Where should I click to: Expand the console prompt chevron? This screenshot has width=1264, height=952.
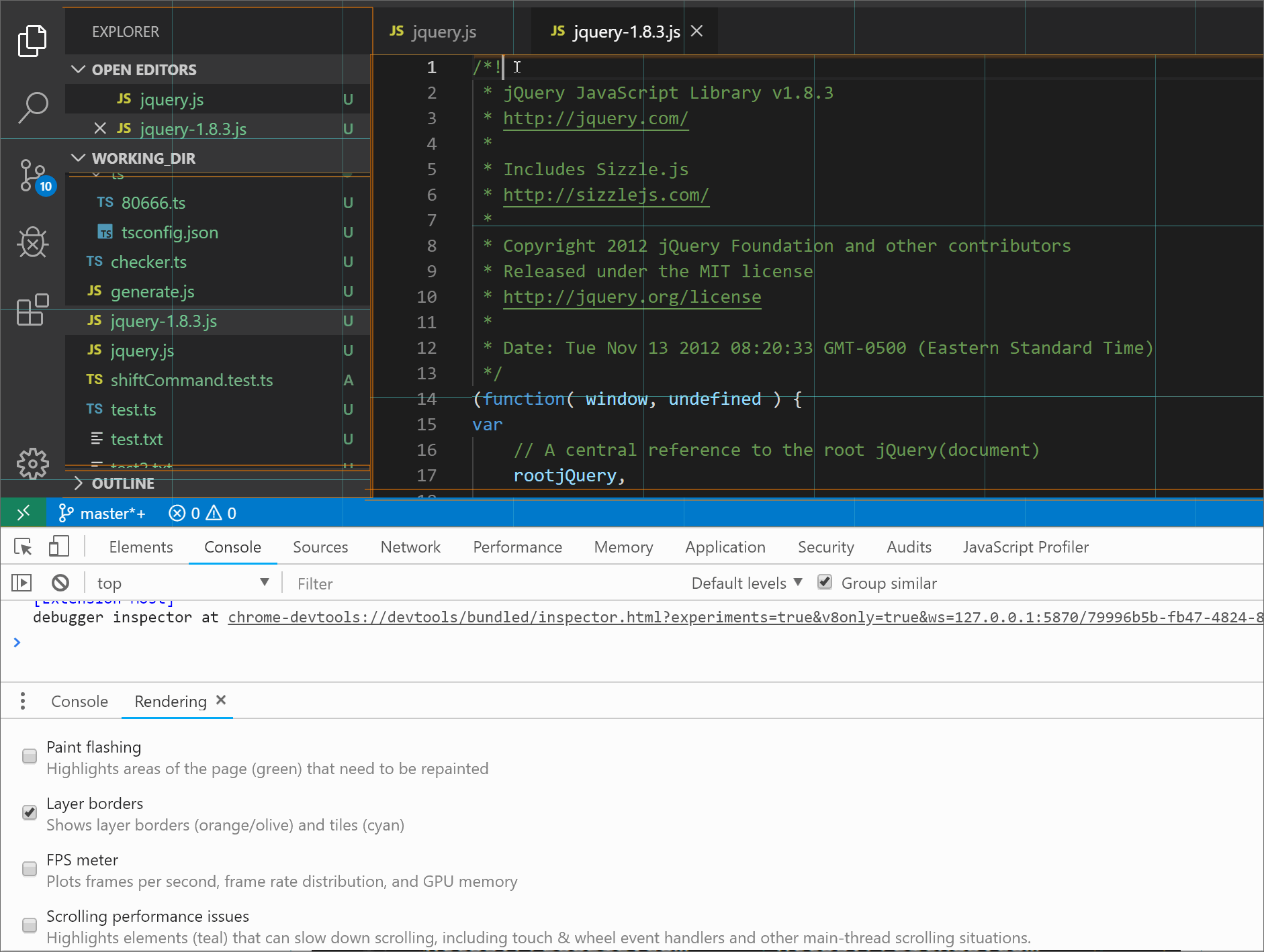[x=17, y=642]
